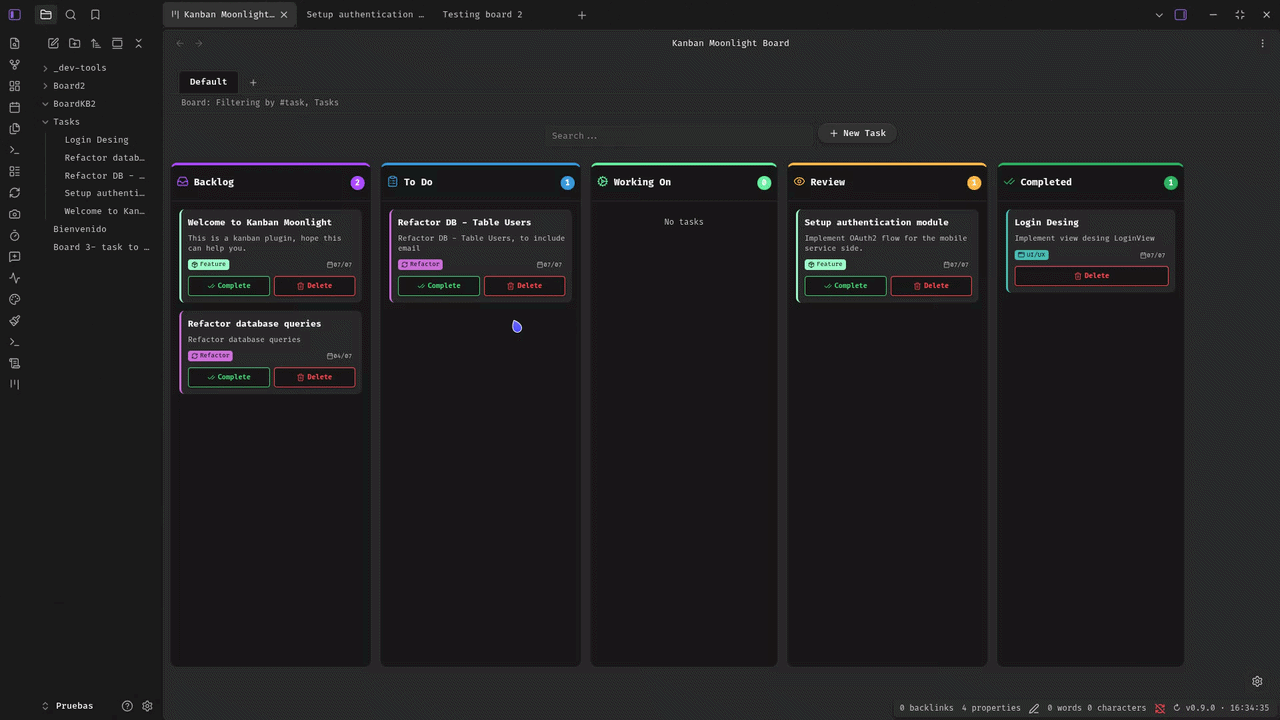Screen dimensions: 1280x720
Task: Collapse all folders in file explorer
Action: 139,43
